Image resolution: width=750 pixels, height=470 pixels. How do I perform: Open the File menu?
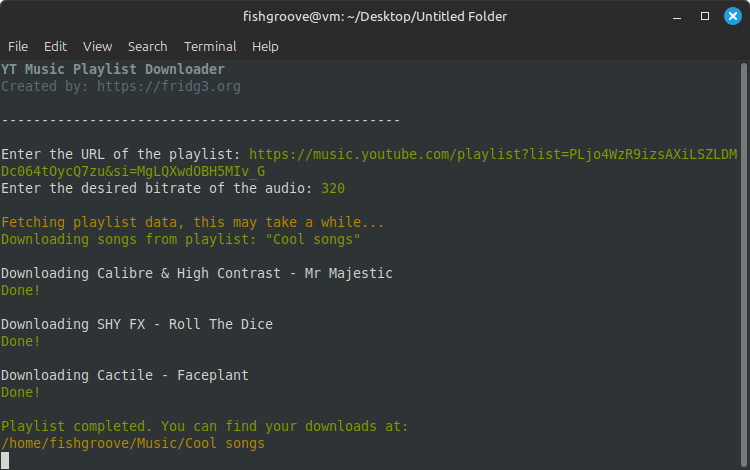[x=18, y=46]
